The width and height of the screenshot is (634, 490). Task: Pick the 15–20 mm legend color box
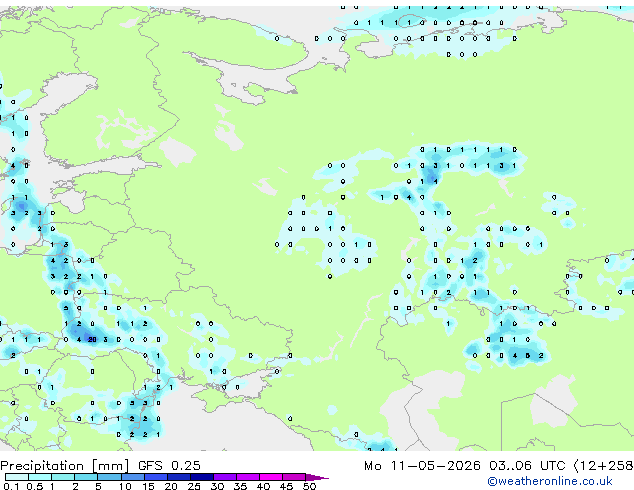pyautogui.click(x=155, y=477)
